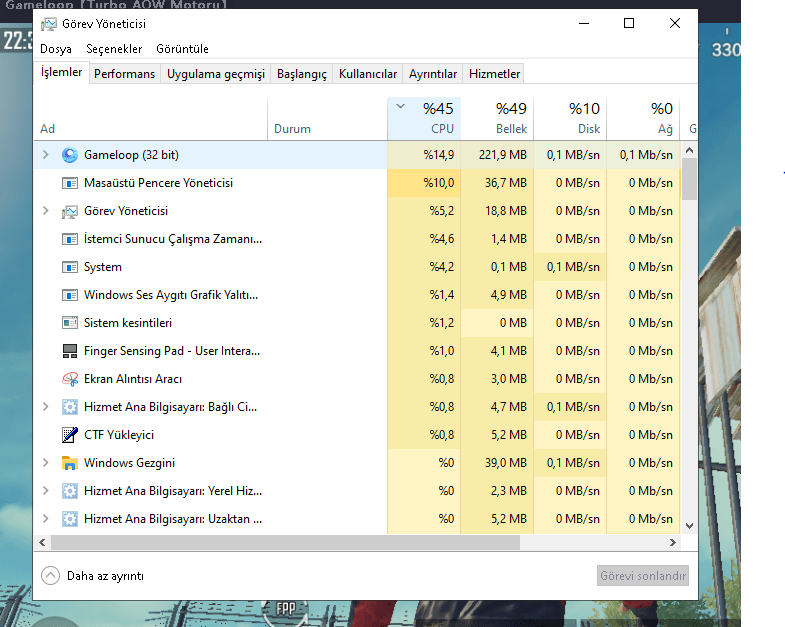Open the Dosya menu

(x=56, y=49)
